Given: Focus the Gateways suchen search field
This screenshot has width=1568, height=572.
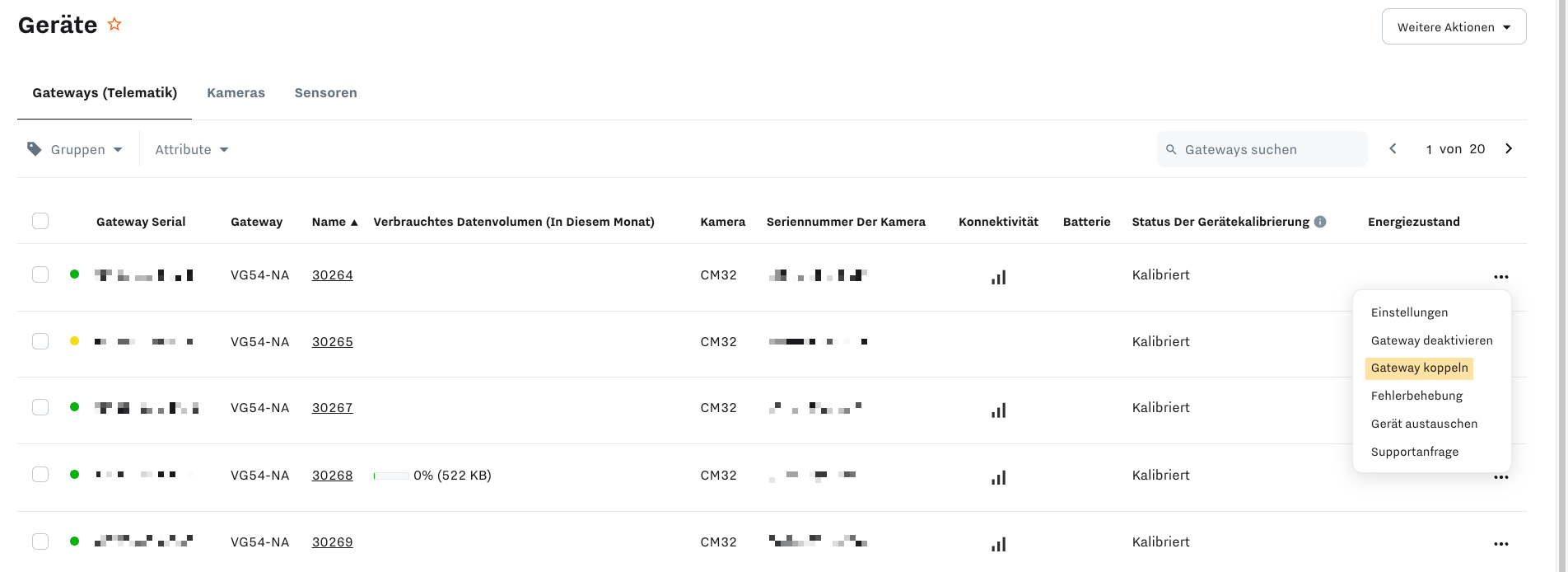Looking at the screenshot, I should [1262, 149].
